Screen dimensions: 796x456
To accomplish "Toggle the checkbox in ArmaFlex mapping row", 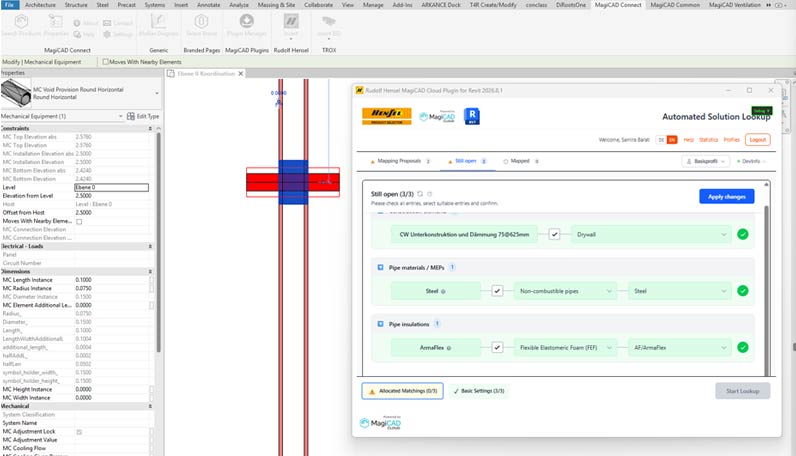I will (497, 347).
